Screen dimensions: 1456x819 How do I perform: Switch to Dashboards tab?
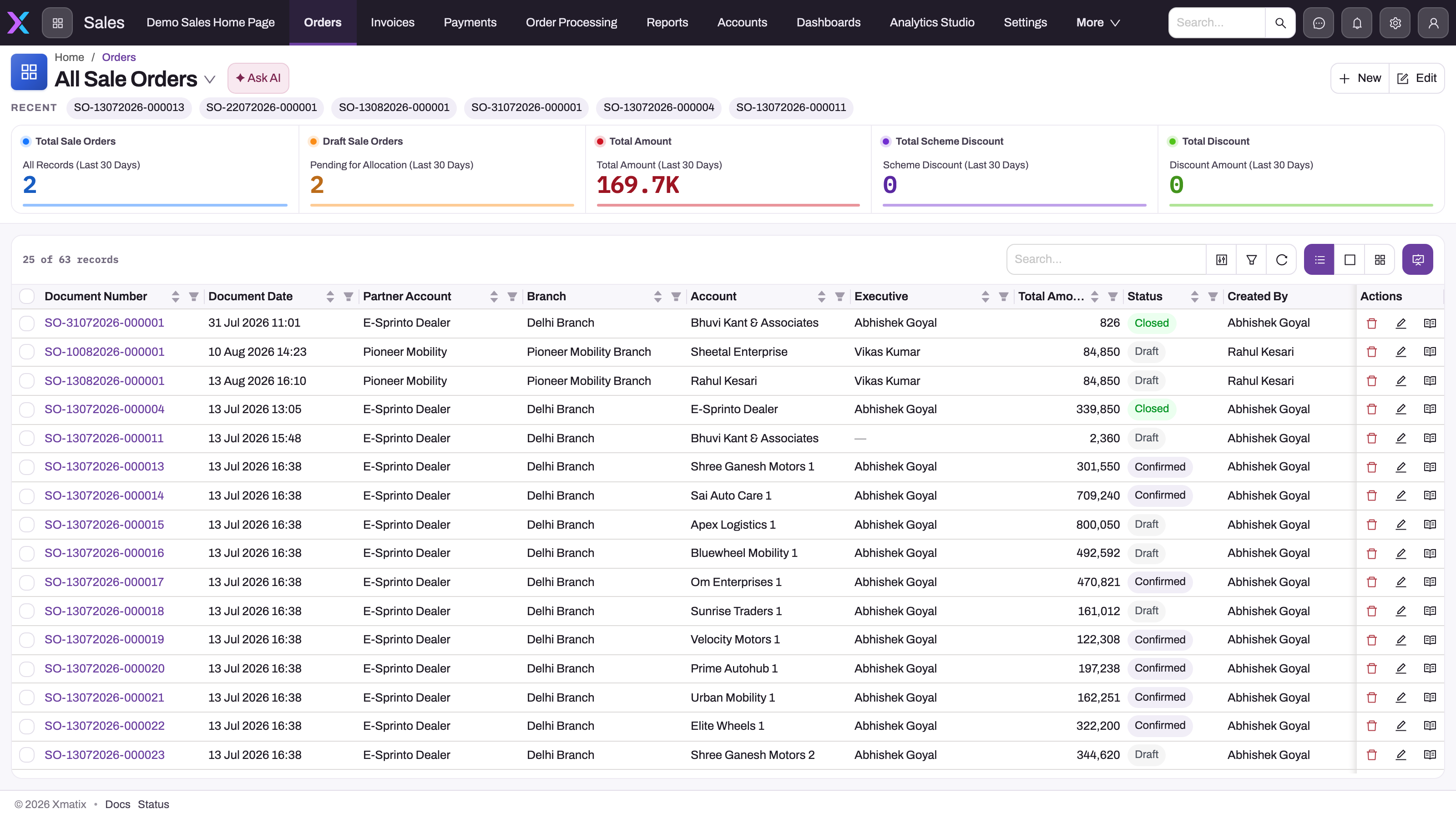828,23
